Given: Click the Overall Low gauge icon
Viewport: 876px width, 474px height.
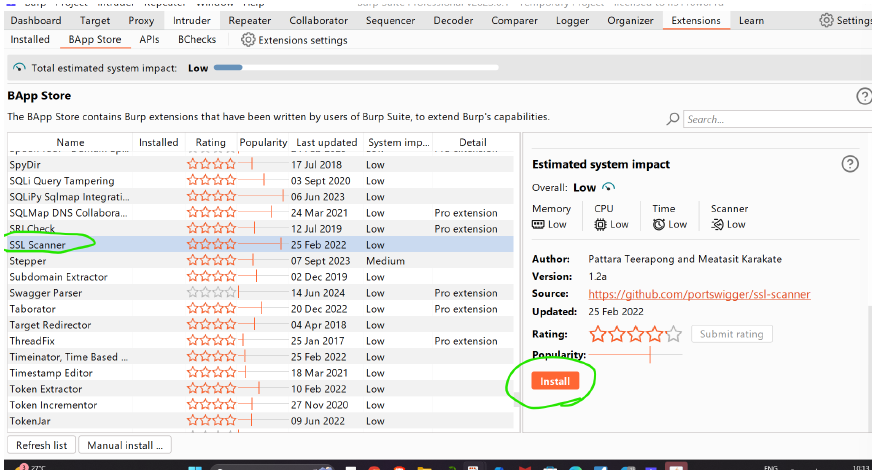Looking at the screenshot, I should pos(608,187).
